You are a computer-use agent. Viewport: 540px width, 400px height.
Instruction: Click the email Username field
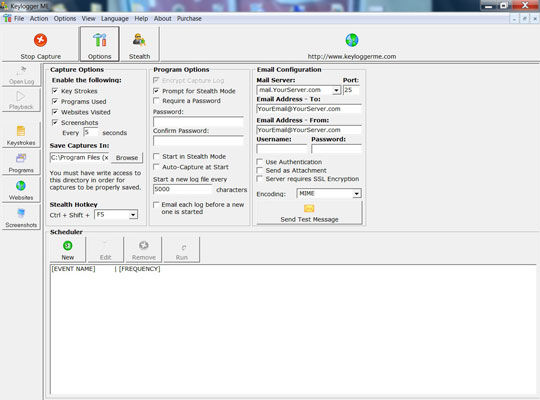click(x=281, y=149)
